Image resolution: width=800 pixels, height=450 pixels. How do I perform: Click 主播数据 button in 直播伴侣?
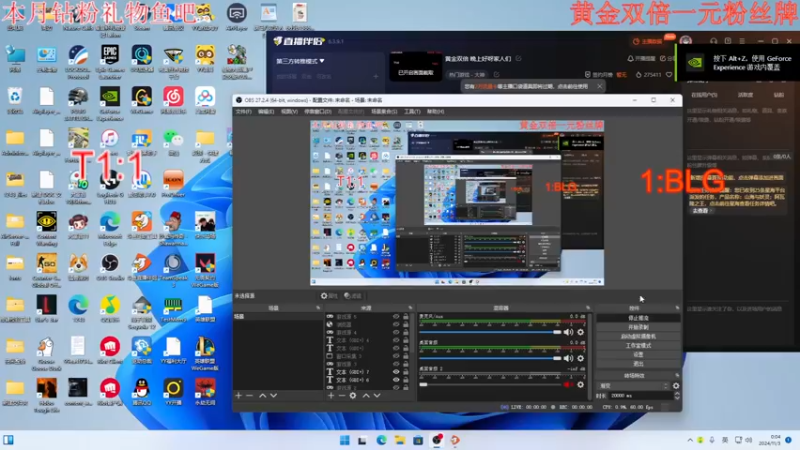point(648,41)
